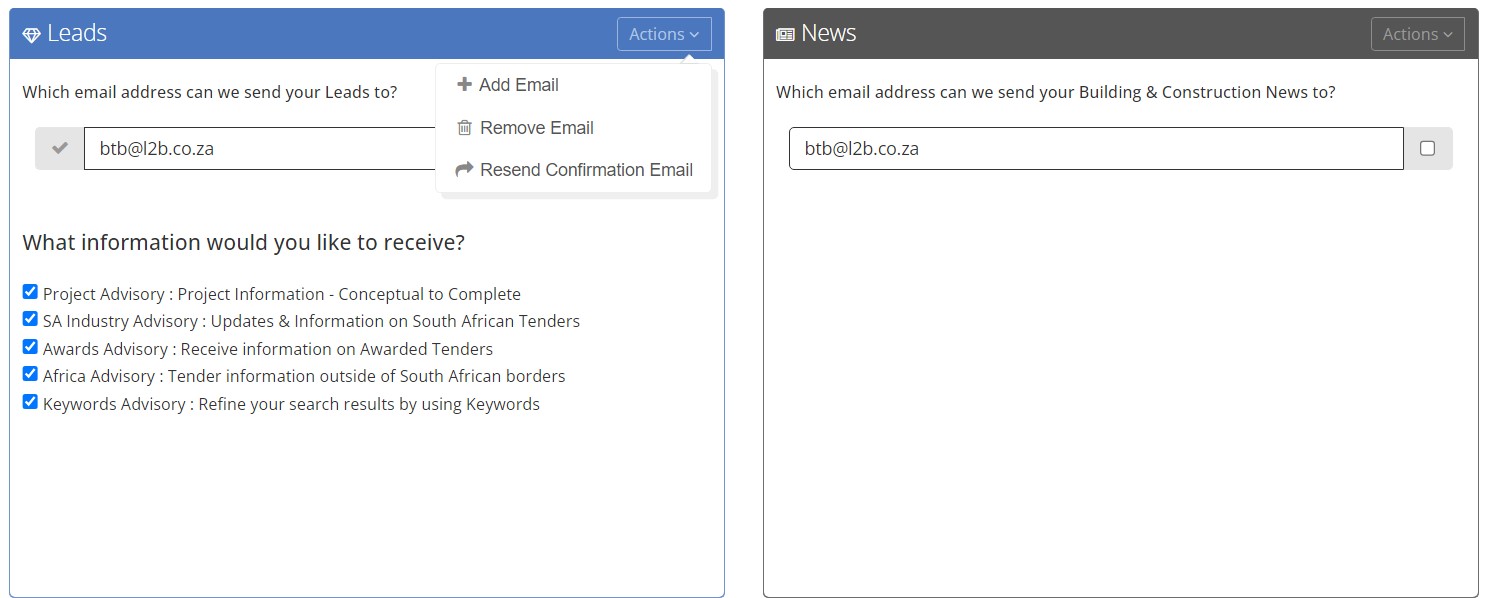This screenshot has height=598, width=1486.
Task: Click 'What information would you like to receive?' heading
Action: (x=244, y=243)
